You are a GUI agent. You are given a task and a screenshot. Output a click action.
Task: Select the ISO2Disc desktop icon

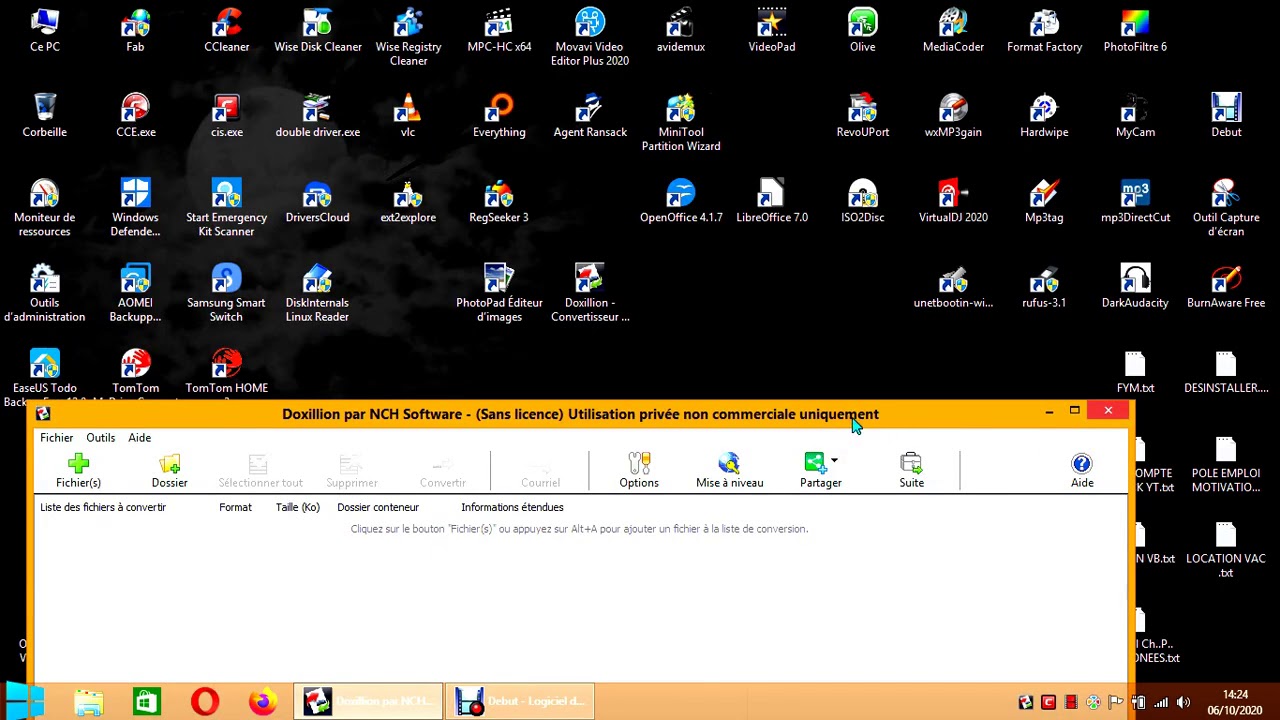tap(862, 200)
